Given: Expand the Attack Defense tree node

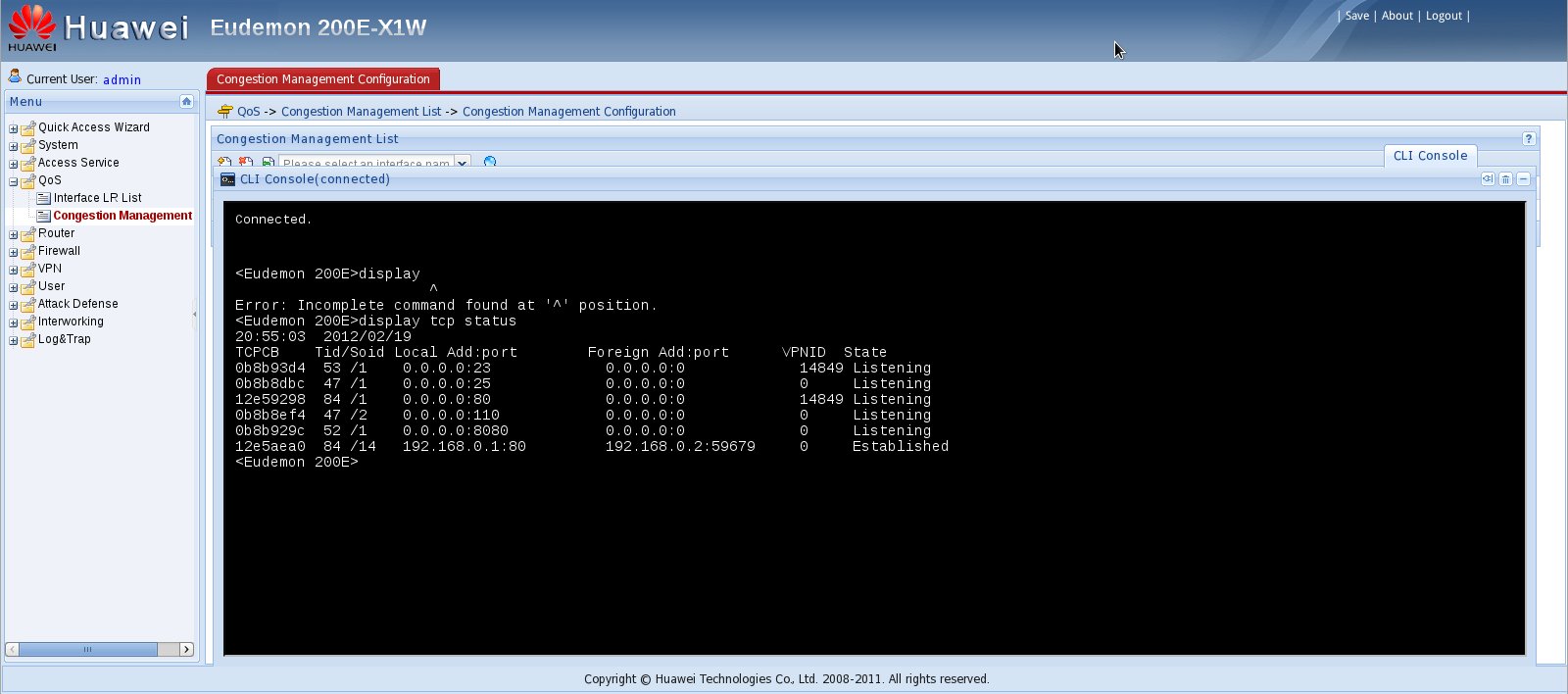Looking at the screenshot, I should coord(14,305).
